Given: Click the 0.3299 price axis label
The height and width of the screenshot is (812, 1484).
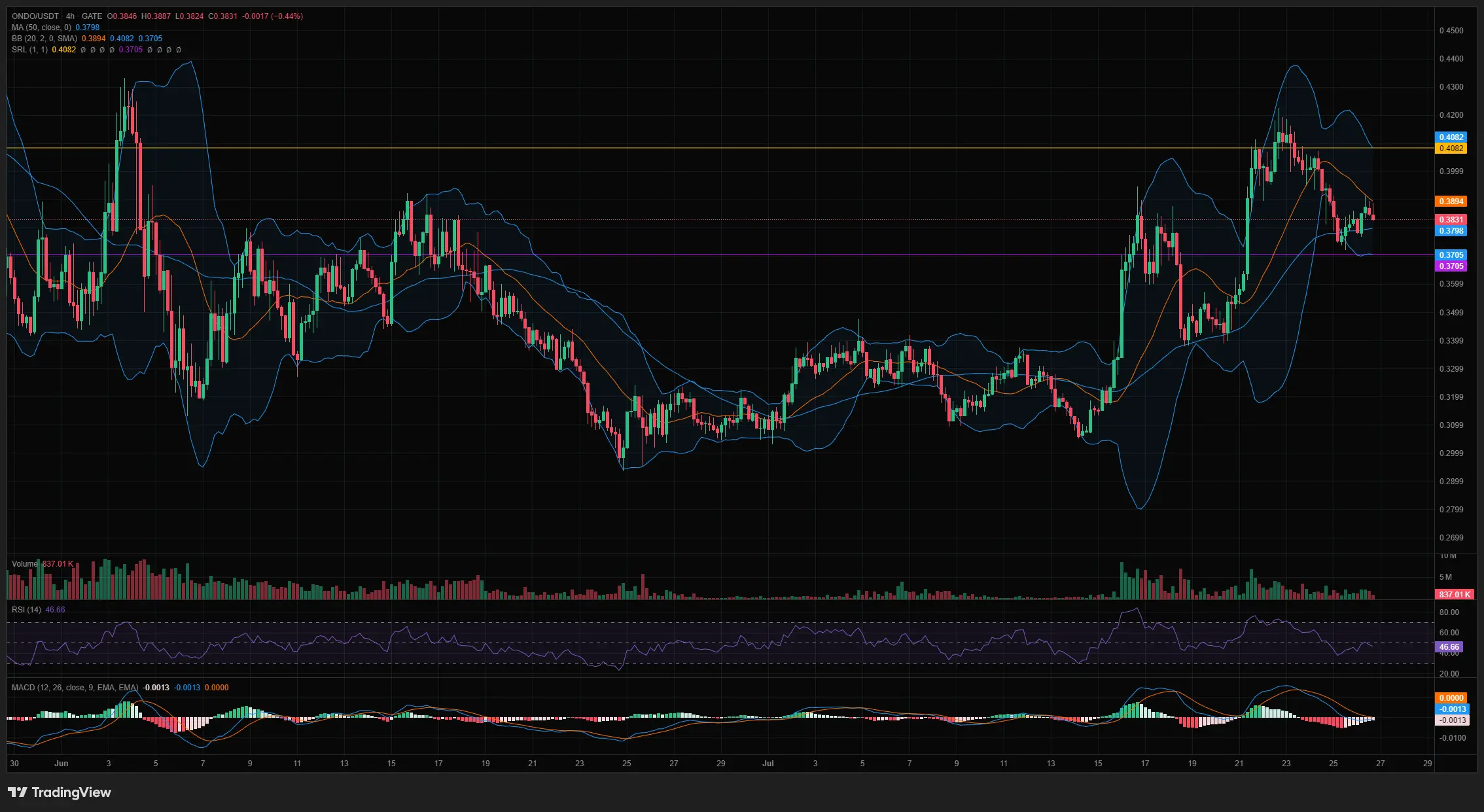Looking at the screenshot, I should (x=1451, y=369).
